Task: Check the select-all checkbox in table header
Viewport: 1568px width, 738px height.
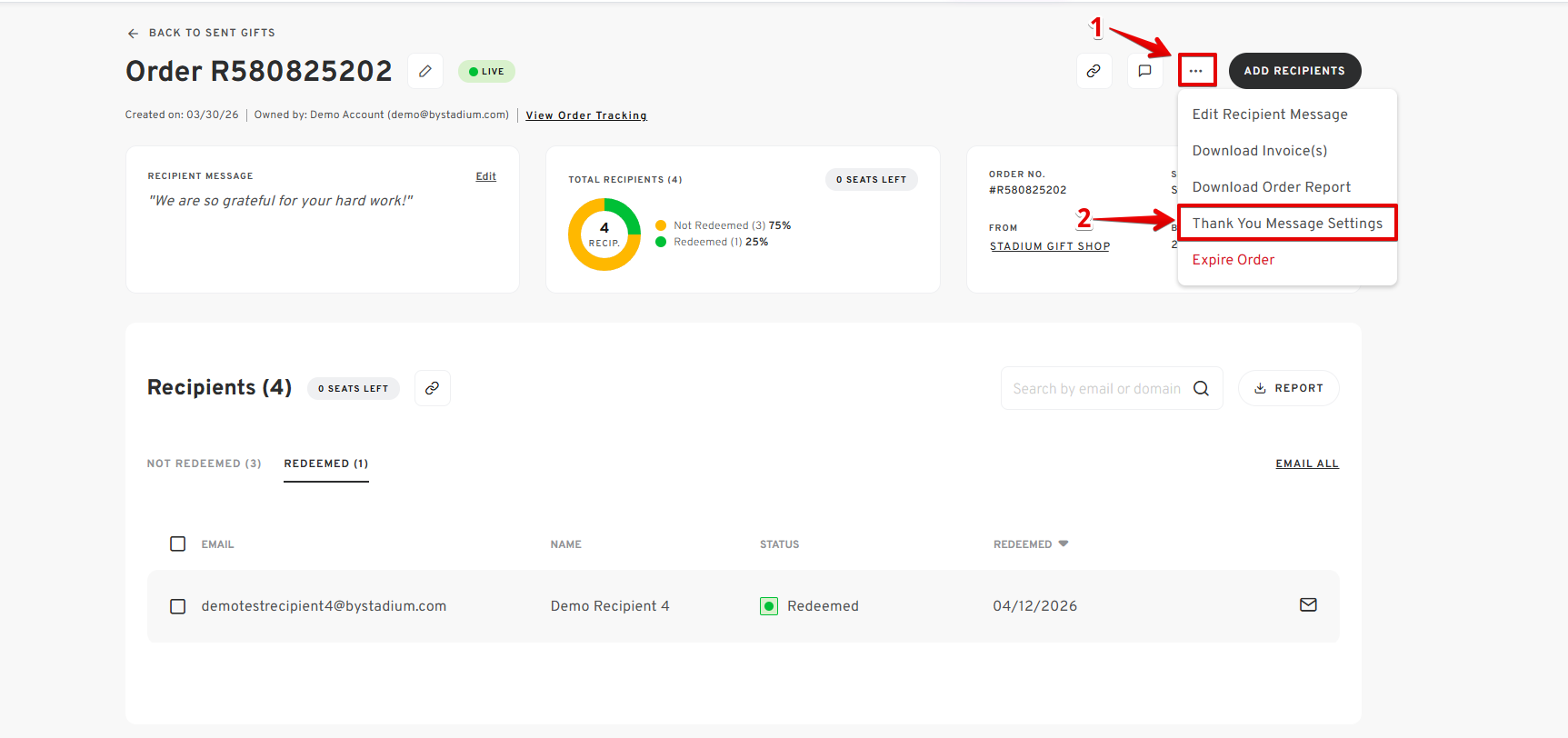Action: pos(178,544)
